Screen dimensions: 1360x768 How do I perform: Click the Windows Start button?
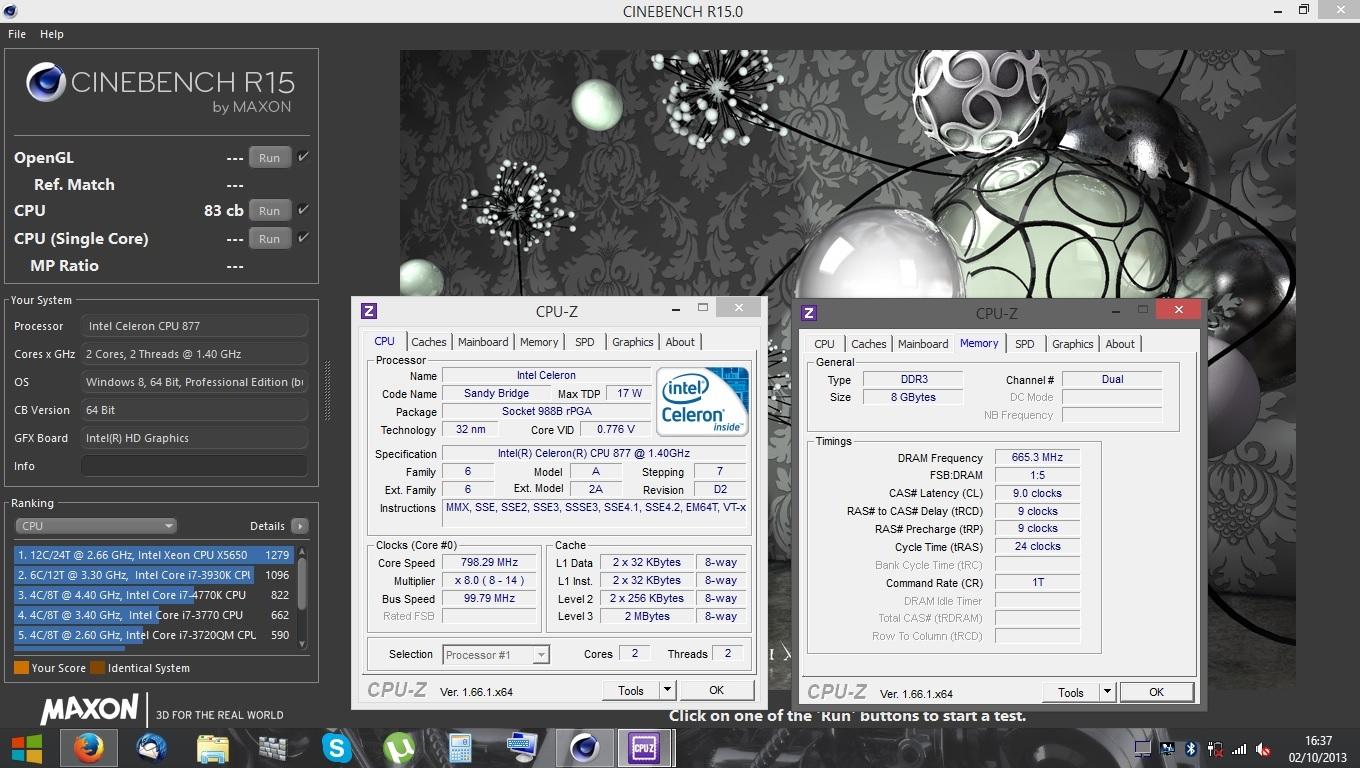[x=27, y=748]
